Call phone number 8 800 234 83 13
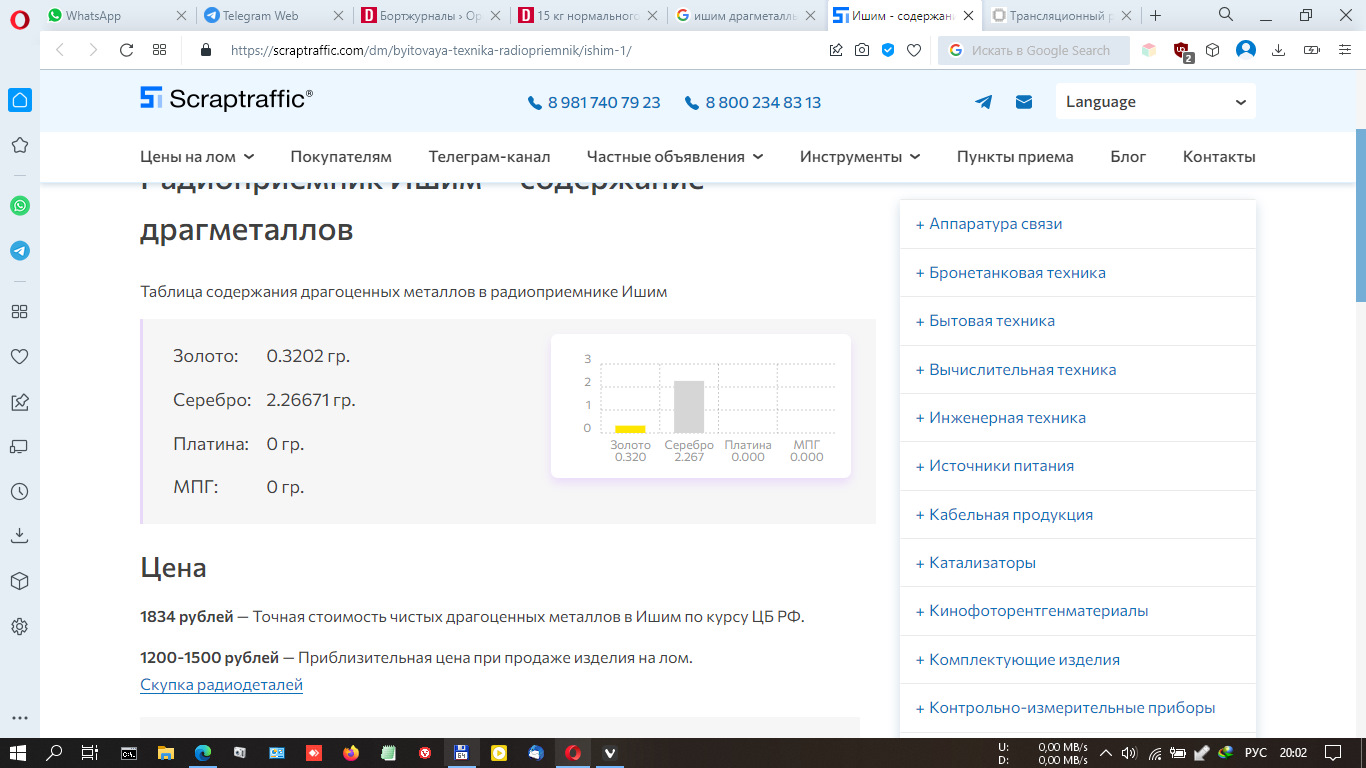1366x768 pixels. [753, 102]
